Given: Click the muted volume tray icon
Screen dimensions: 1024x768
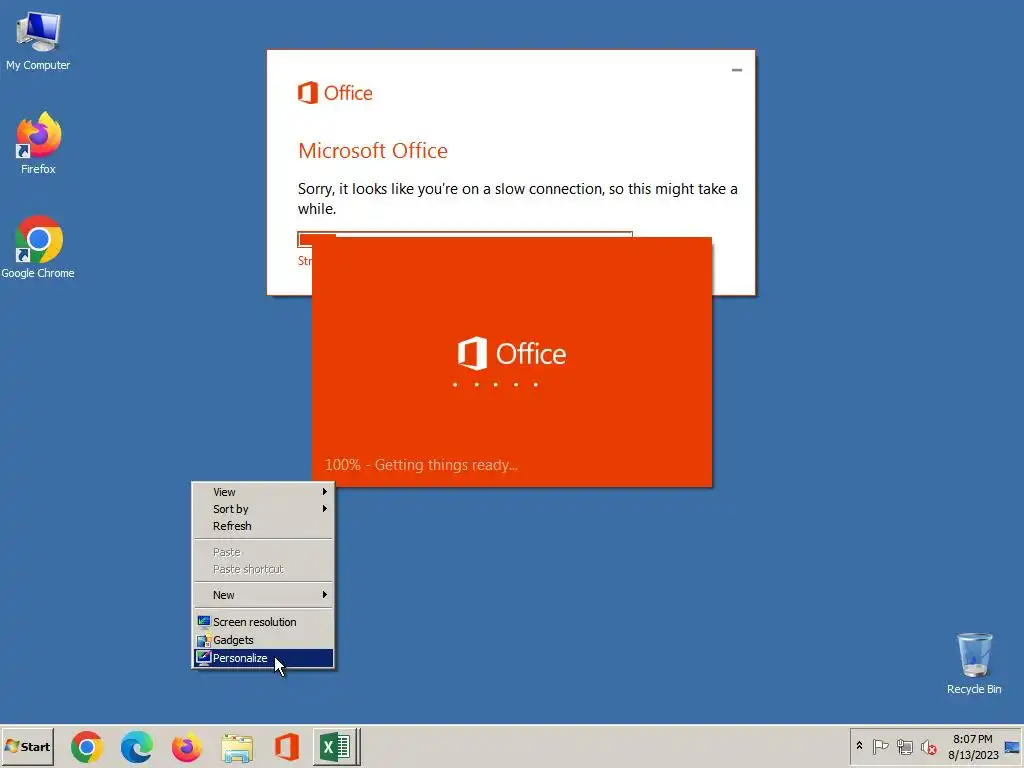Looking at the screenshot, I should (x=928, y=746).
